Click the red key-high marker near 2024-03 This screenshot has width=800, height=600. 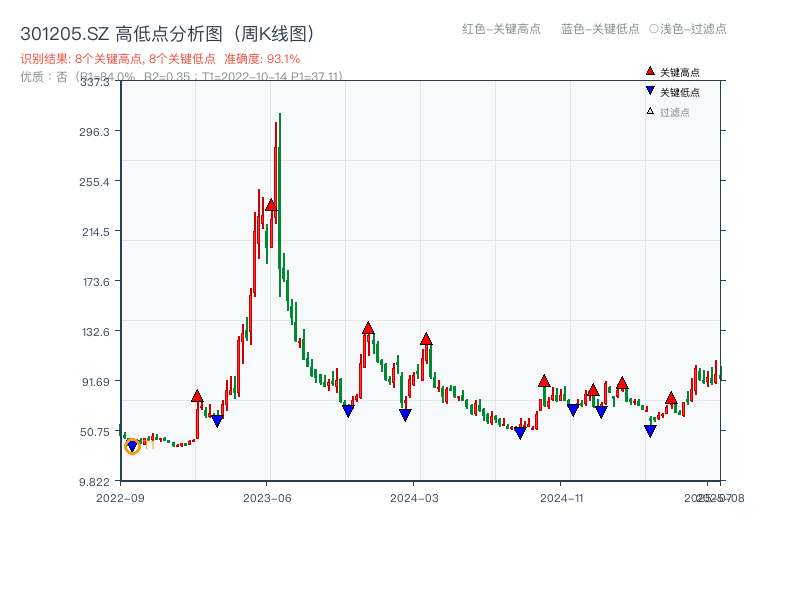pos(427,340)
